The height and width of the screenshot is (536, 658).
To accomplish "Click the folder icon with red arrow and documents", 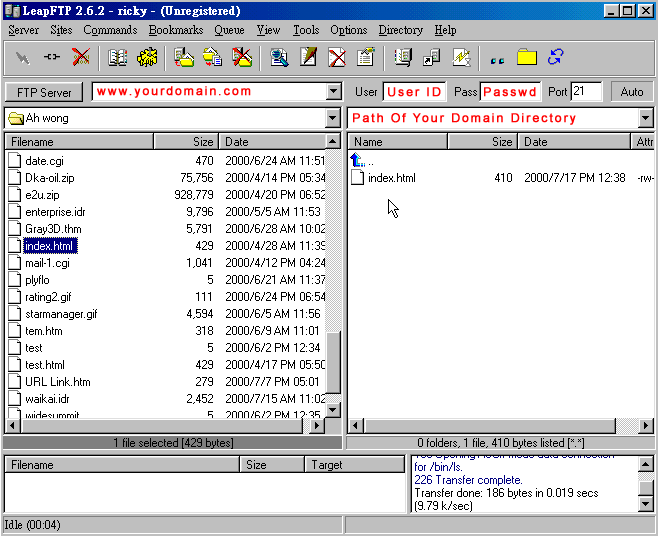I will (x=212, y=58).
